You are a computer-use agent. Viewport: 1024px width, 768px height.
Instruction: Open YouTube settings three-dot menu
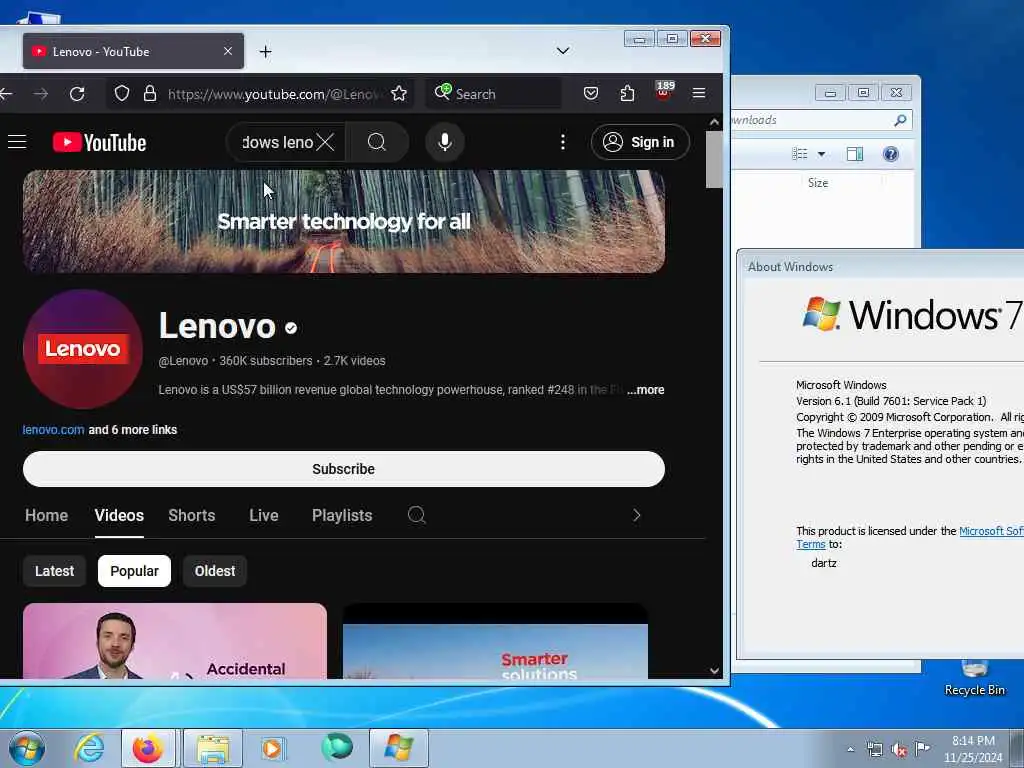point(562,142)
